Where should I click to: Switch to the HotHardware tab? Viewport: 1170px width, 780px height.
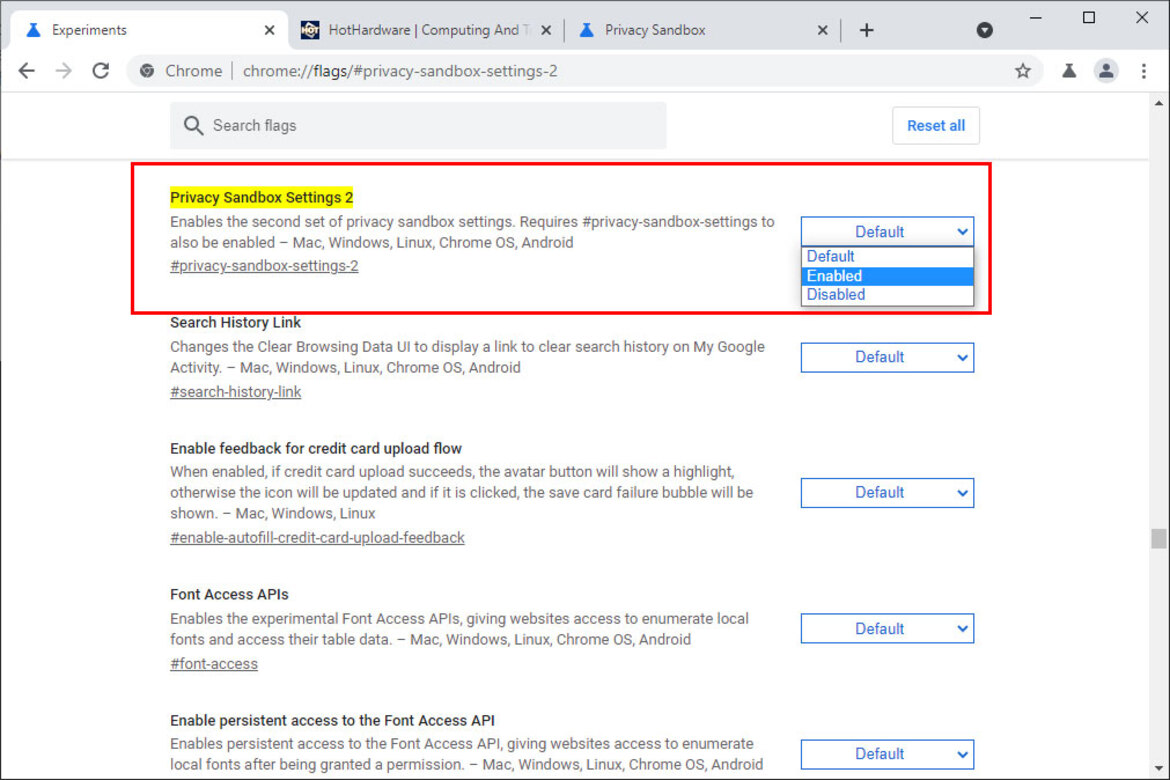click(425, 30)
